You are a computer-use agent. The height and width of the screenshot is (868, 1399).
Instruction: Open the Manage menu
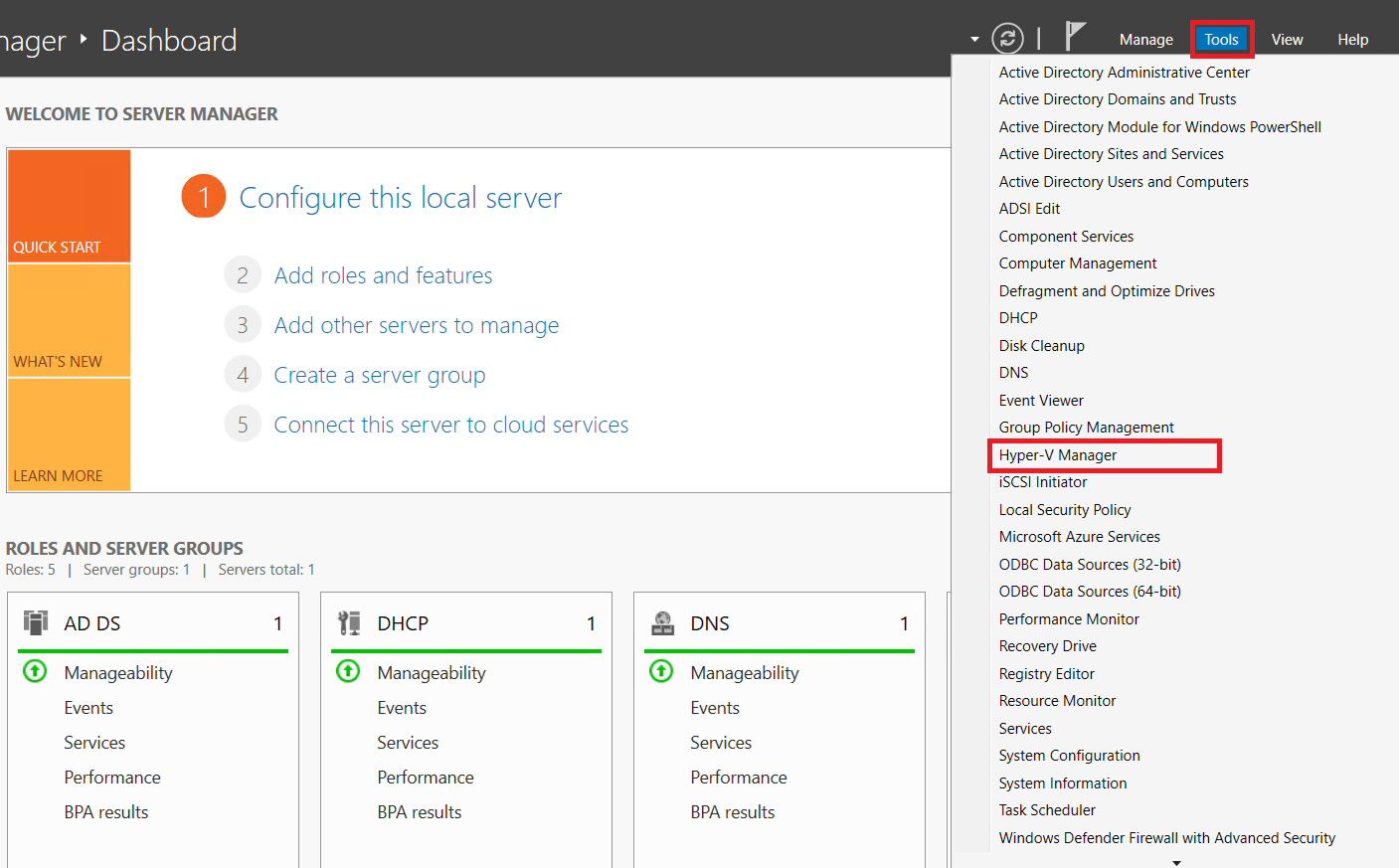click(x=1145, y=39)
